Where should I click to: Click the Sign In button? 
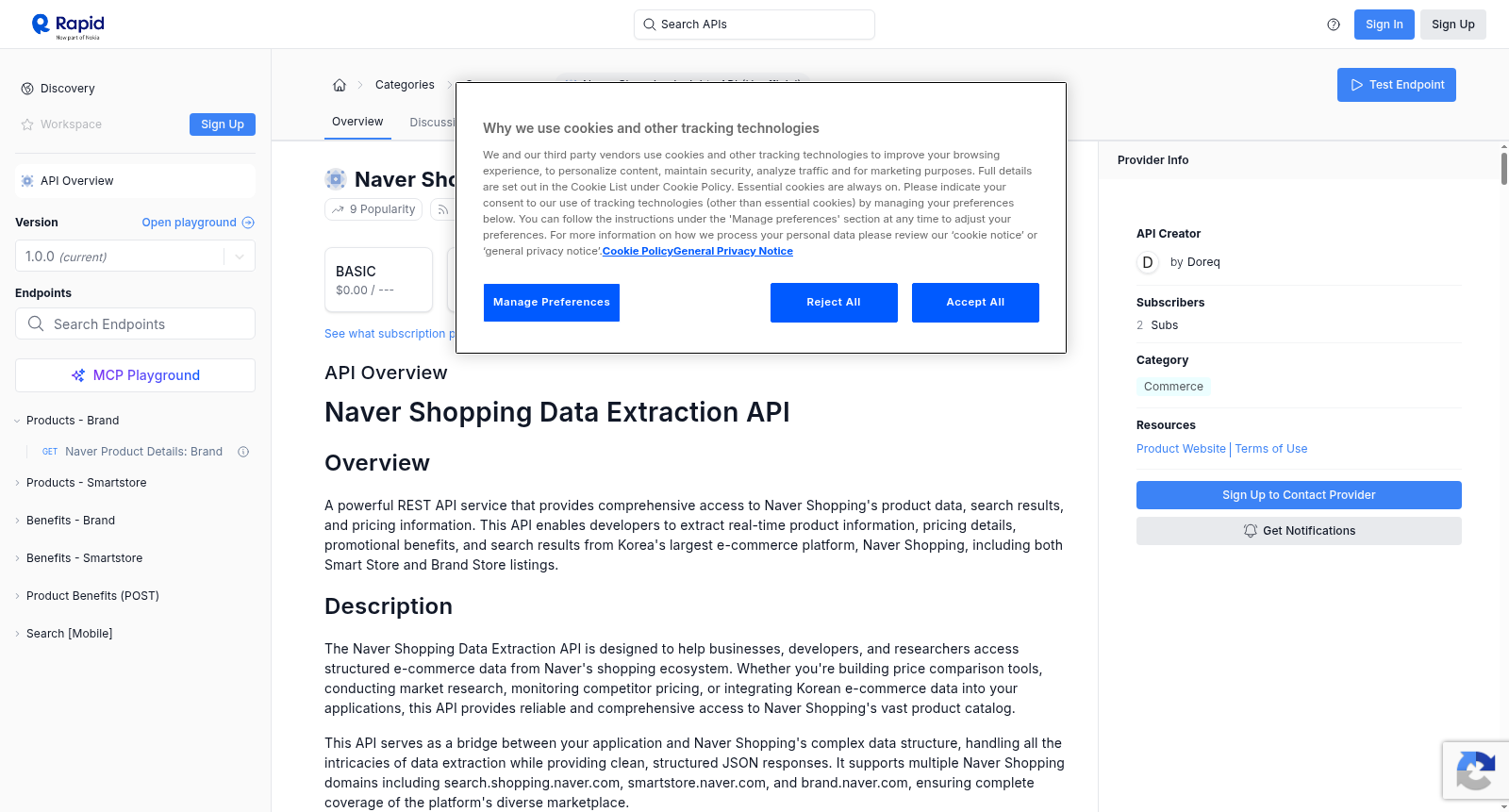click(1384, 25)
